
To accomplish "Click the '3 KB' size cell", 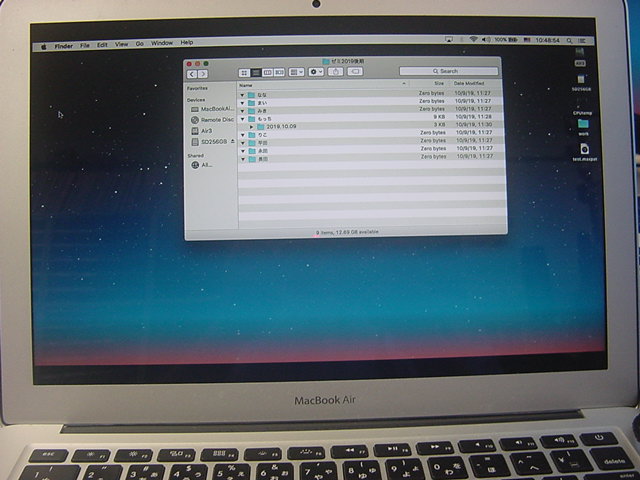I will [440, 124].
